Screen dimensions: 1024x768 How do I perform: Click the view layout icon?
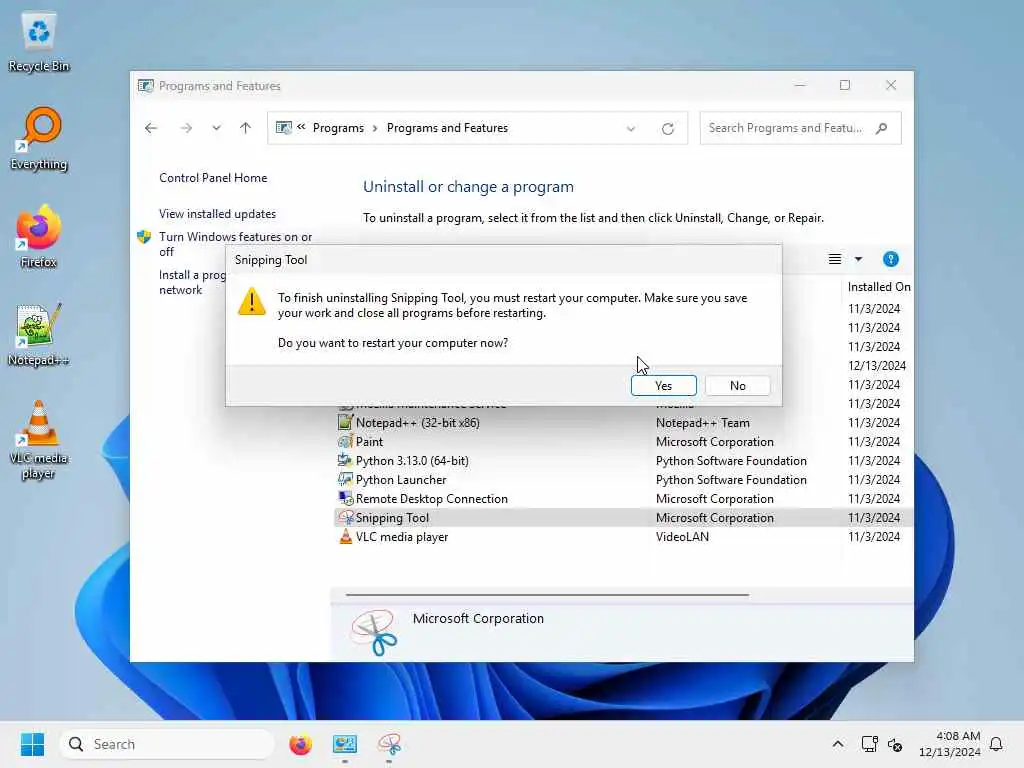pos(835,259)
